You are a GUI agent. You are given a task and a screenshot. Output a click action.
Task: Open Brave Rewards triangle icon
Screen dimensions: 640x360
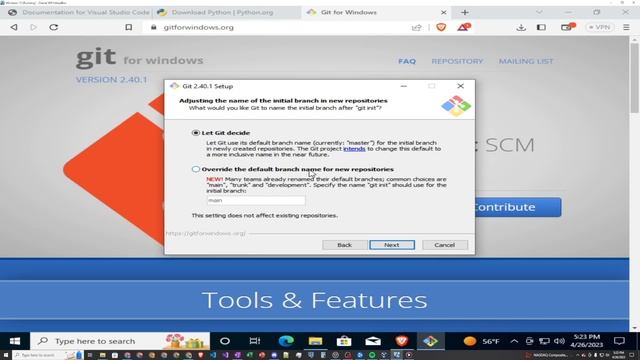(464, 27)
